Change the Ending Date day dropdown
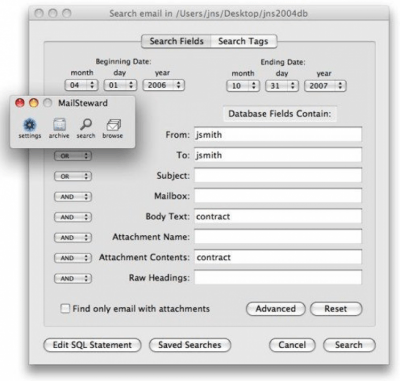 [x=282, y=86]
